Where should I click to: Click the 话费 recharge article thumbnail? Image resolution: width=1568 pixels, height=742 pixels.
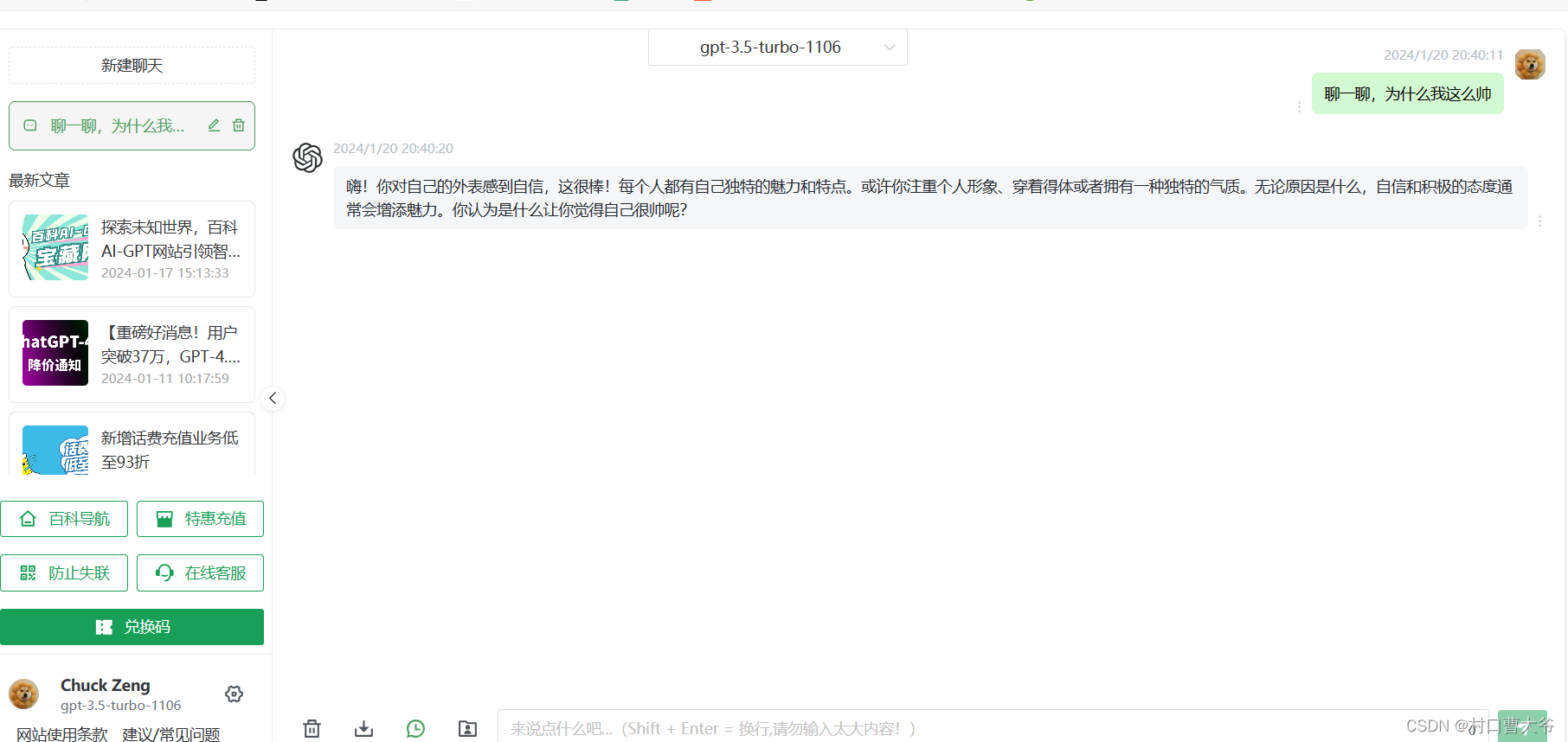tap(55, 450)
